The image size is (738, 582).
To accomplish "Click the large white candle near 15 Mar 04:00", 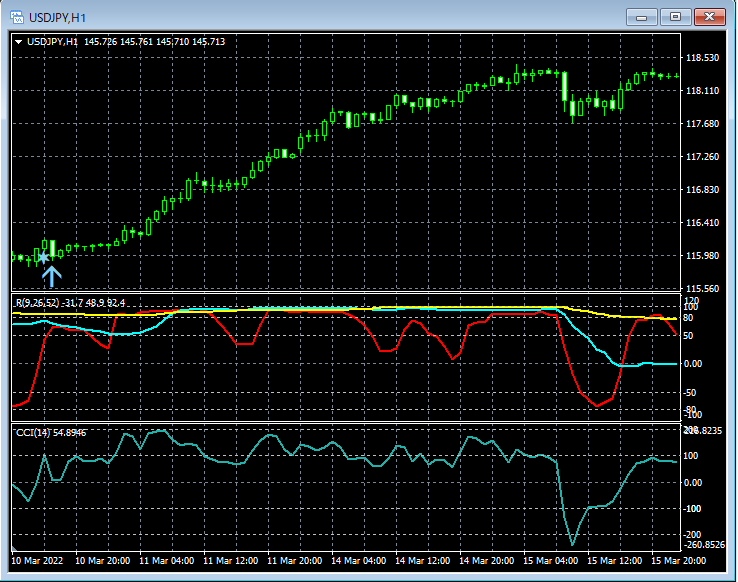I will 565,86.
